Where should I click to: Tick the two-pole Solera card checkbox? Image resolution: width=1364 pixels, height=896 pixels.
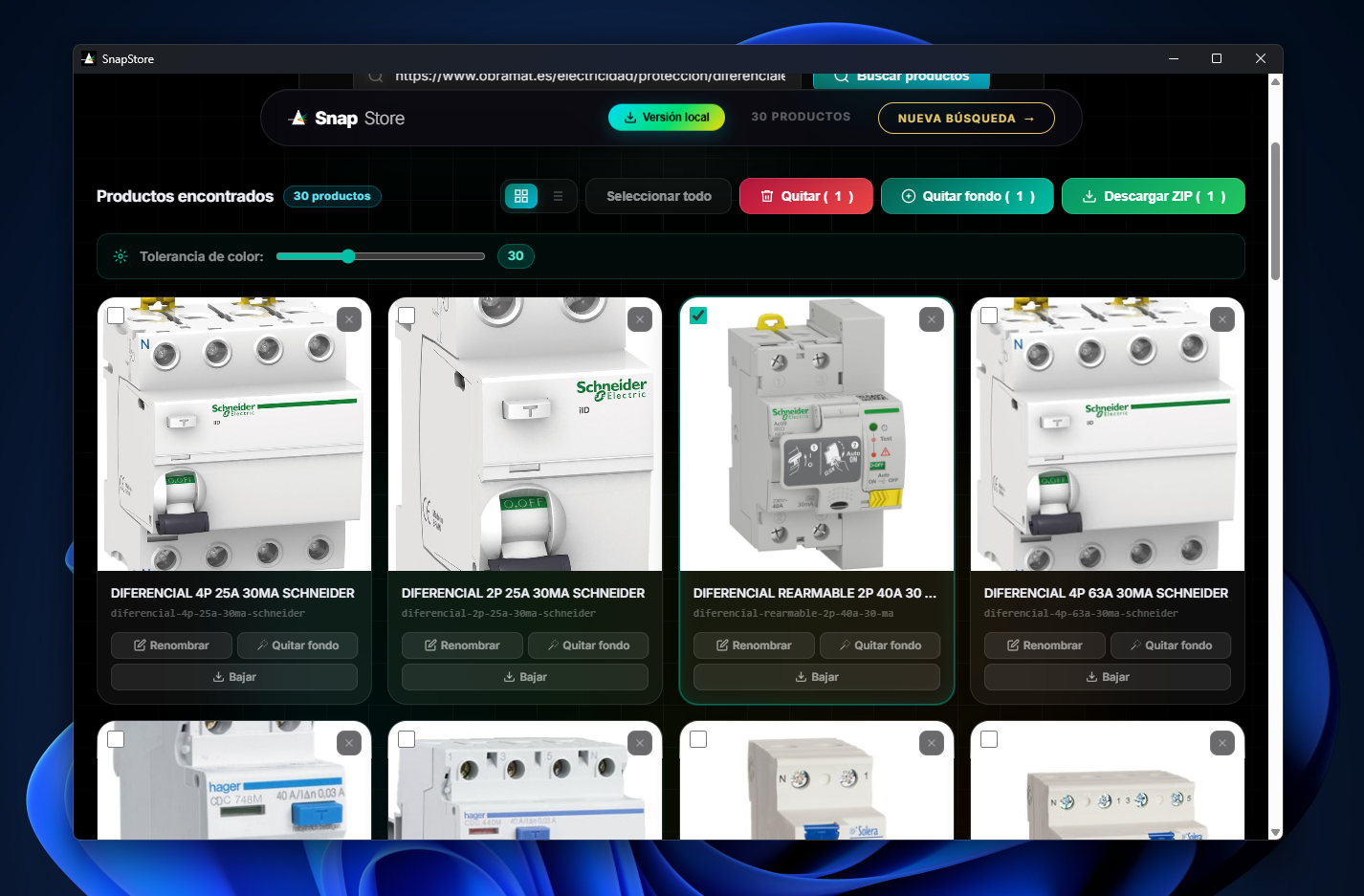click(698, 739)
